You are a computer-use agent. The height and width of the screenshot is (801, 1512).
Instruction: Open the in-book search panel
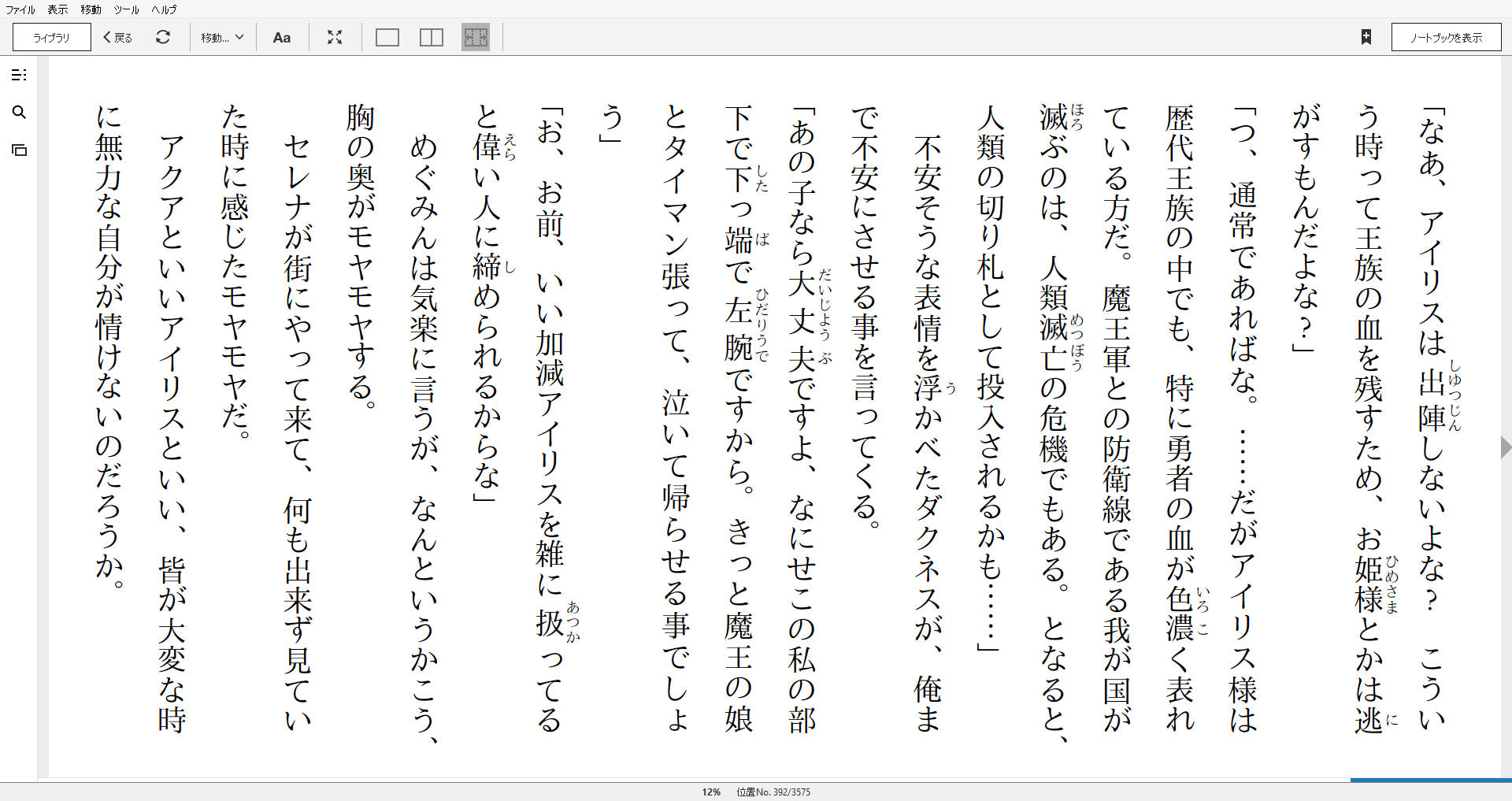coord(19,113)
